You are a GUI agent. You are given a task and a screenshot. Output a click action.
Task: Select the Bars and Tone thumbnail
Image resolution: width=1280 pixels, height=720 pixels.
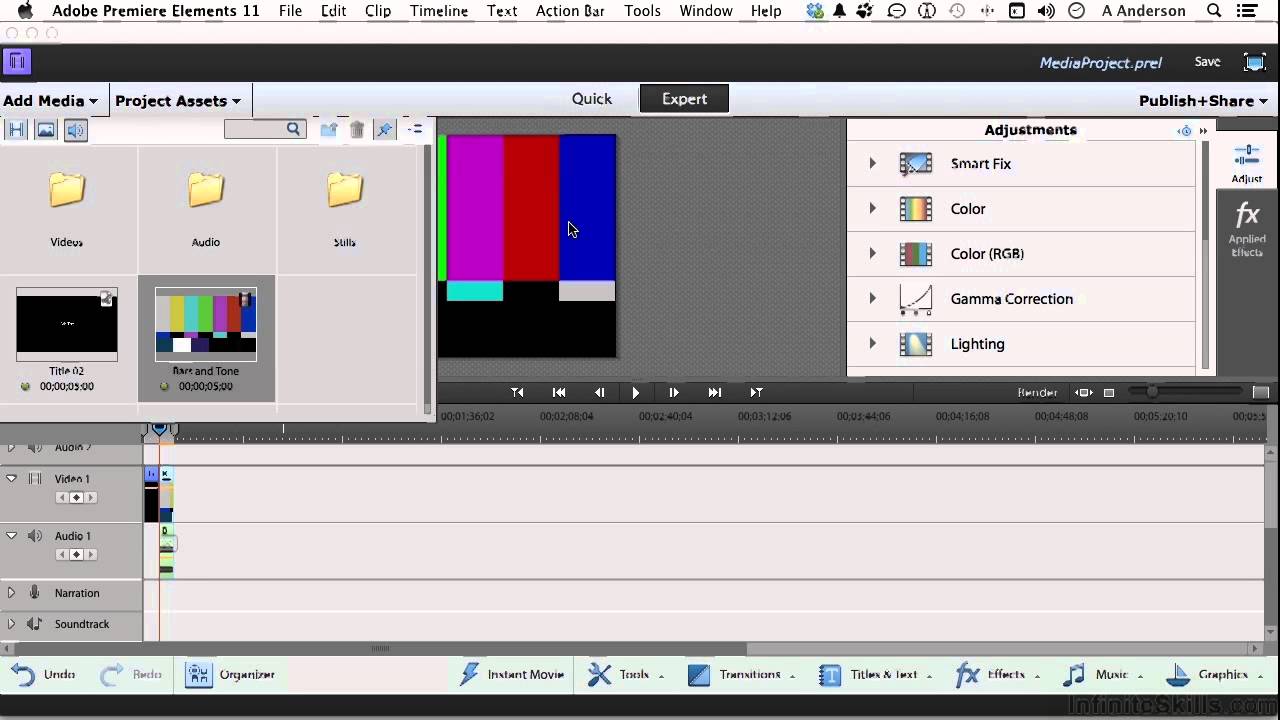pos(206,324)
